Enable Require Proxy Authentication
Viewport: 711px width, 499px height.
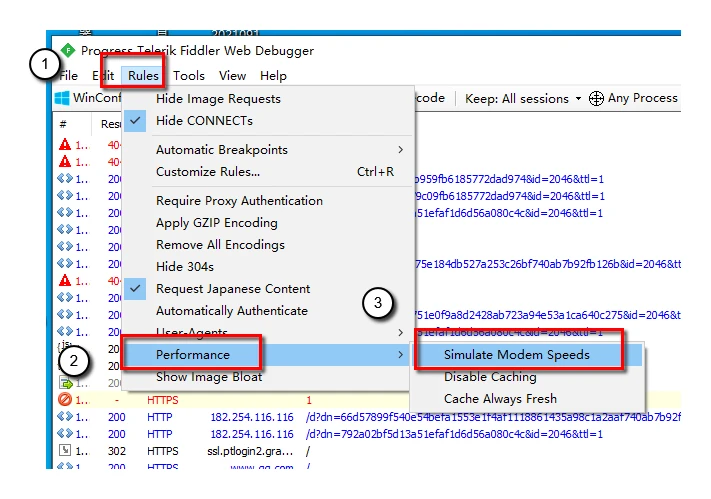pyautogui.click(x=268, y=201)
